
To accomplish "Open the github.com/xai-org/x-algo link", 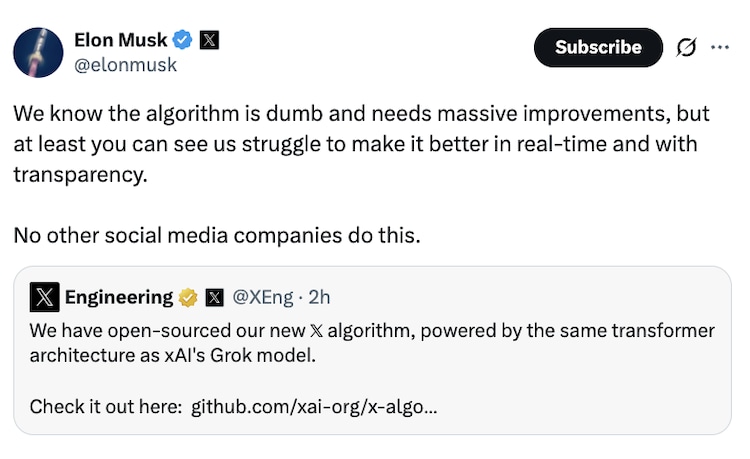I will tap(313, 407).
